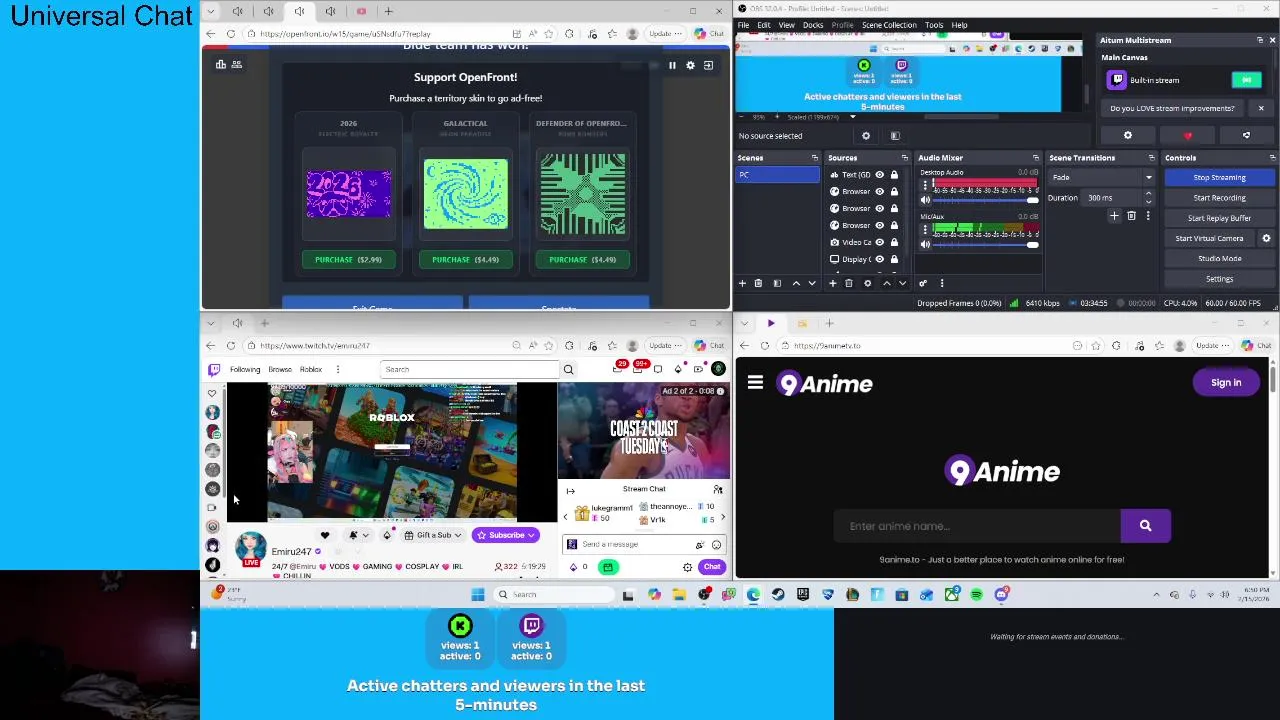Open selected source properties gear

click(x=867, y=284)
